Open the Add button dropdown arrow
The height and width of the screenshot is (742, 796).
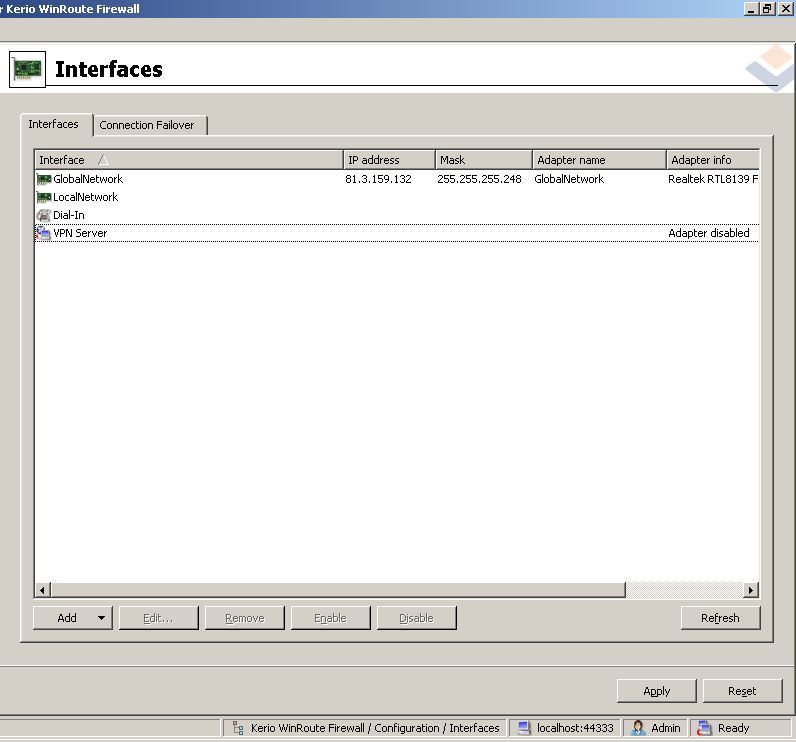(102, 618)
